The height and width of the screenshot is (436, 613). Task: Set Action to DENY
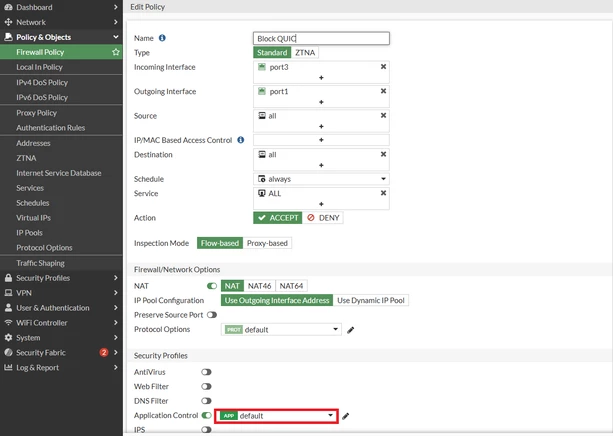[x=323, y=218]
